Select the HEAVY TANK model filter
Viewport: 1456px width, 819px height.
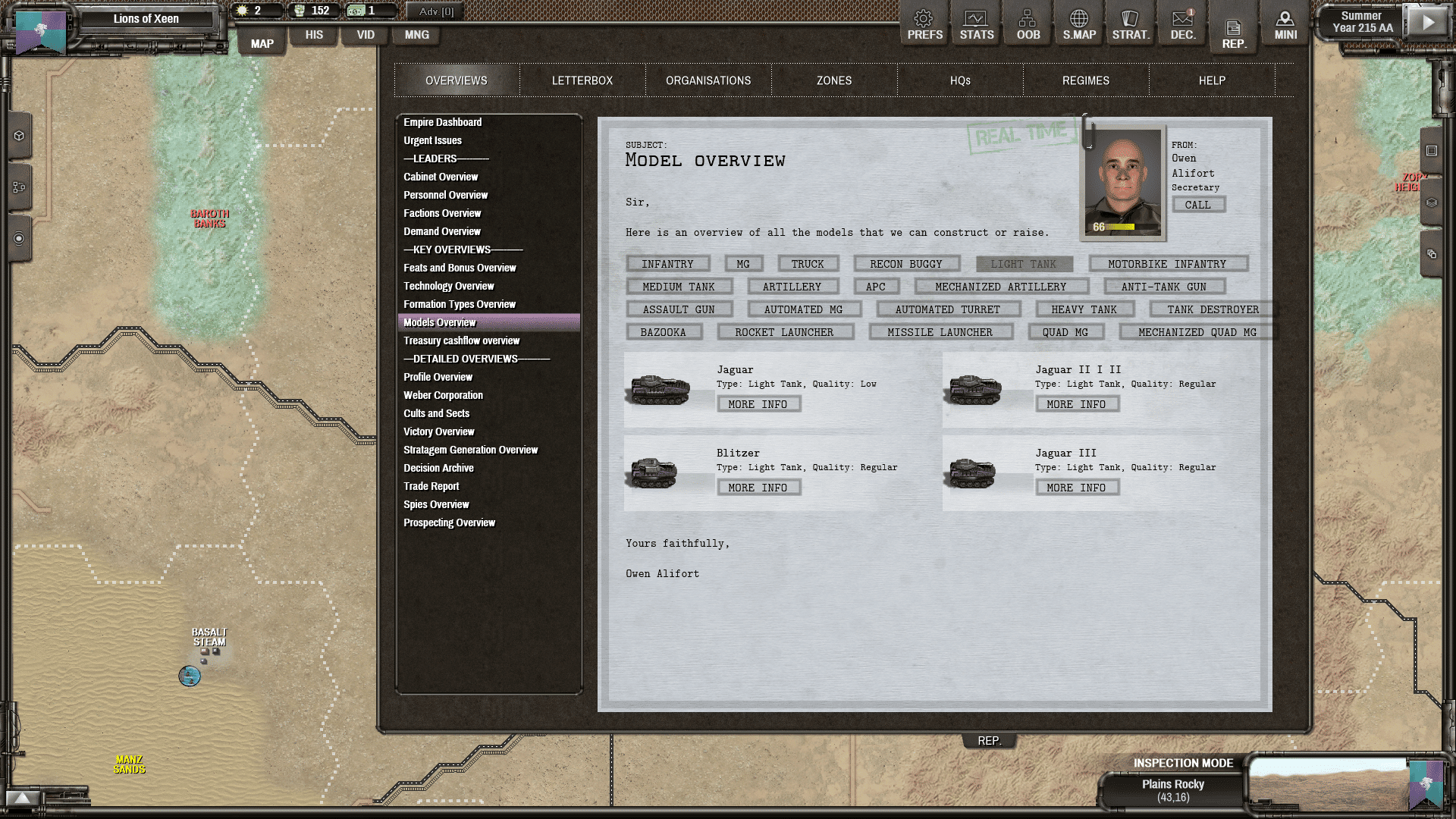pos(1084,309)
